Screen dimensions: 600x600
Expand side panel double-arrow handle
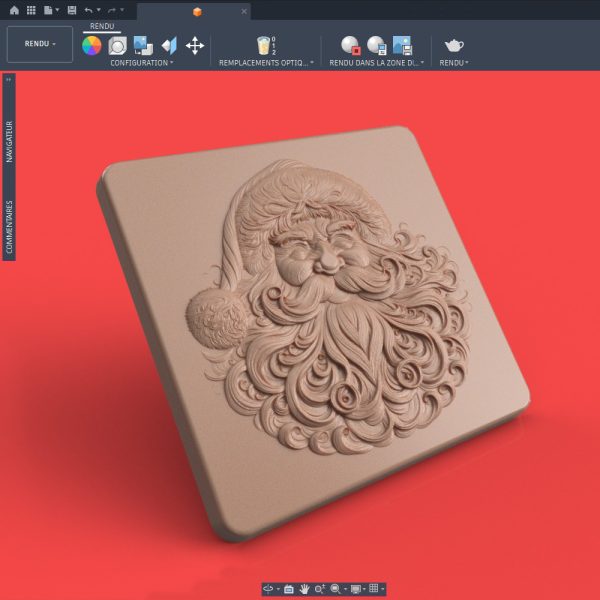pos(8,80)
